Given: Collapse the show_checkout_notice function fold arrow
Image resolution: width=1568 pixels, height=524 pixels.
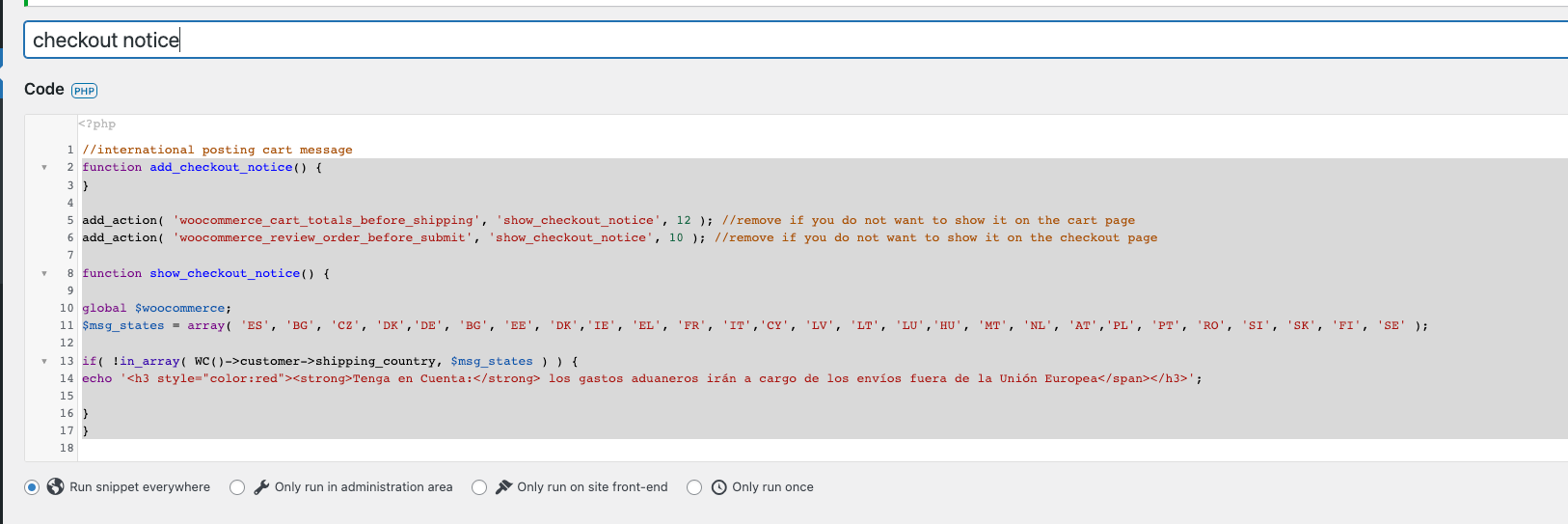Looking at the screenshot, I should pyautogui.click(x=44, y=273).
